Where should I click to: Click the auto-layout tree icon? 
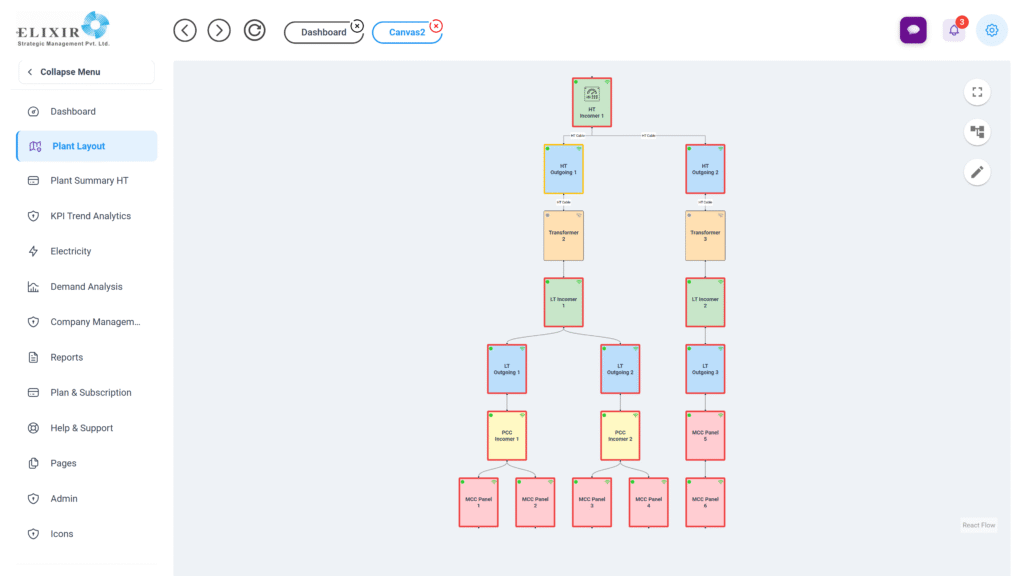point(977,132)
